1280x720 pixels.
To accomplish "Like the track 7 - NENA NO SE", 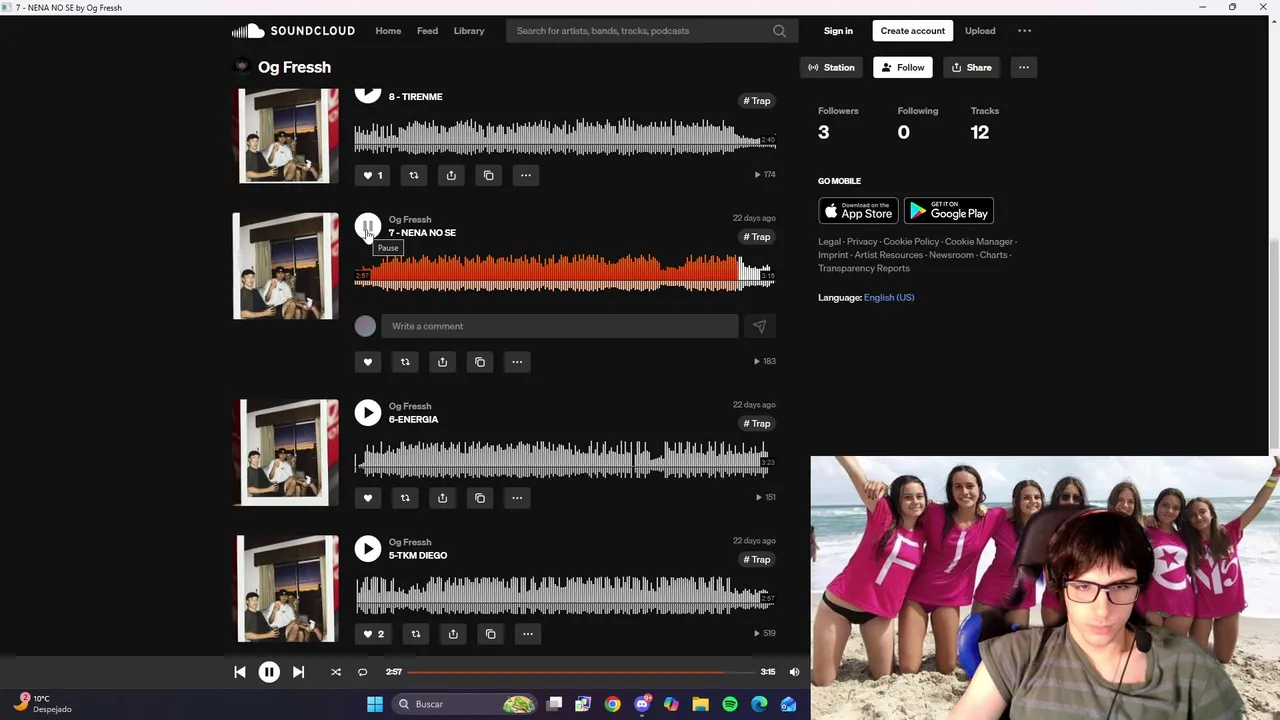I will pos(367,362).
